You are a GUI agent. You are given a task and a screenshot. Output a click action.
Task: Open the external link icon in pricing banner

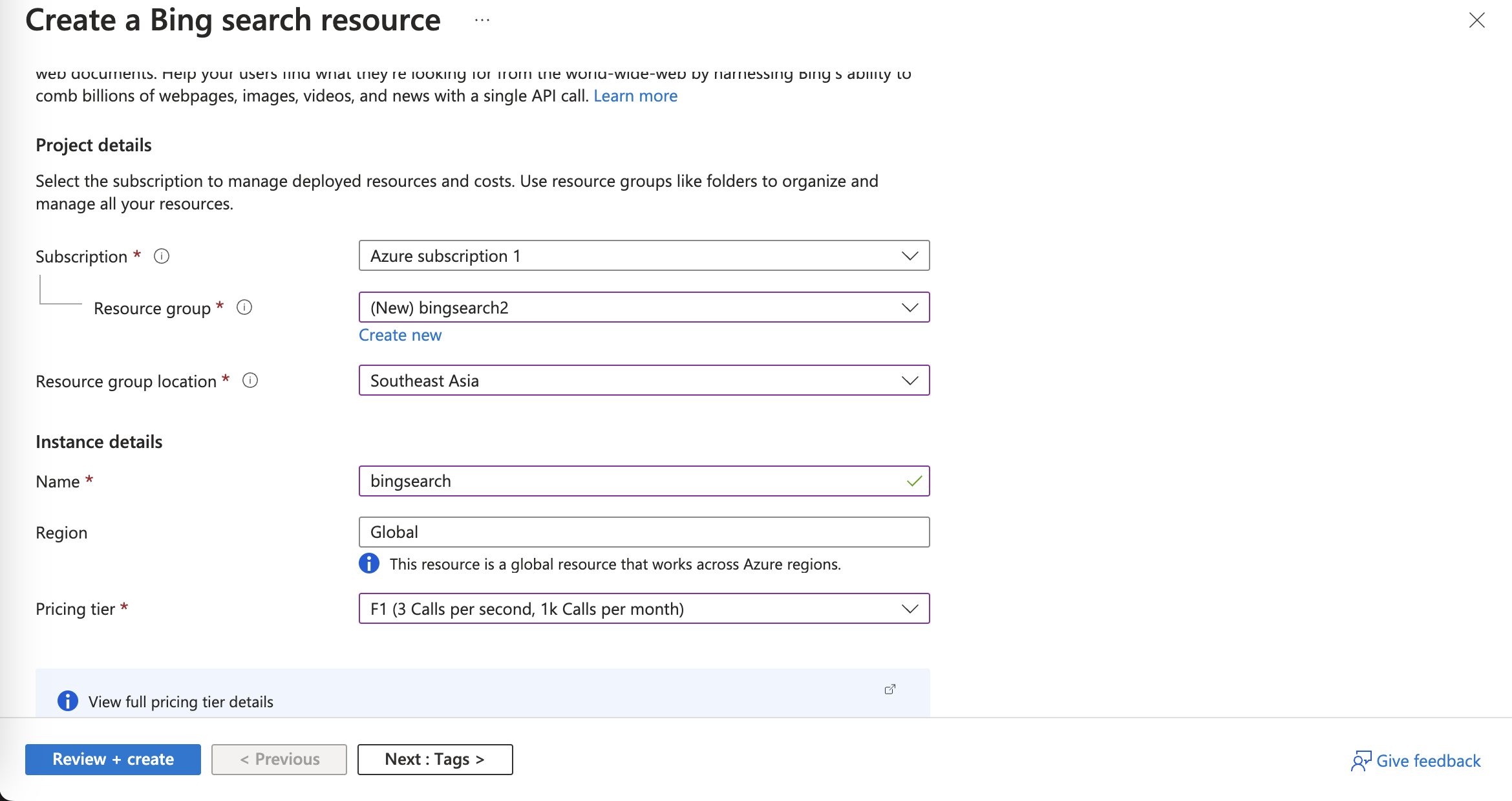pyautogui.click(x=890, y=689)
